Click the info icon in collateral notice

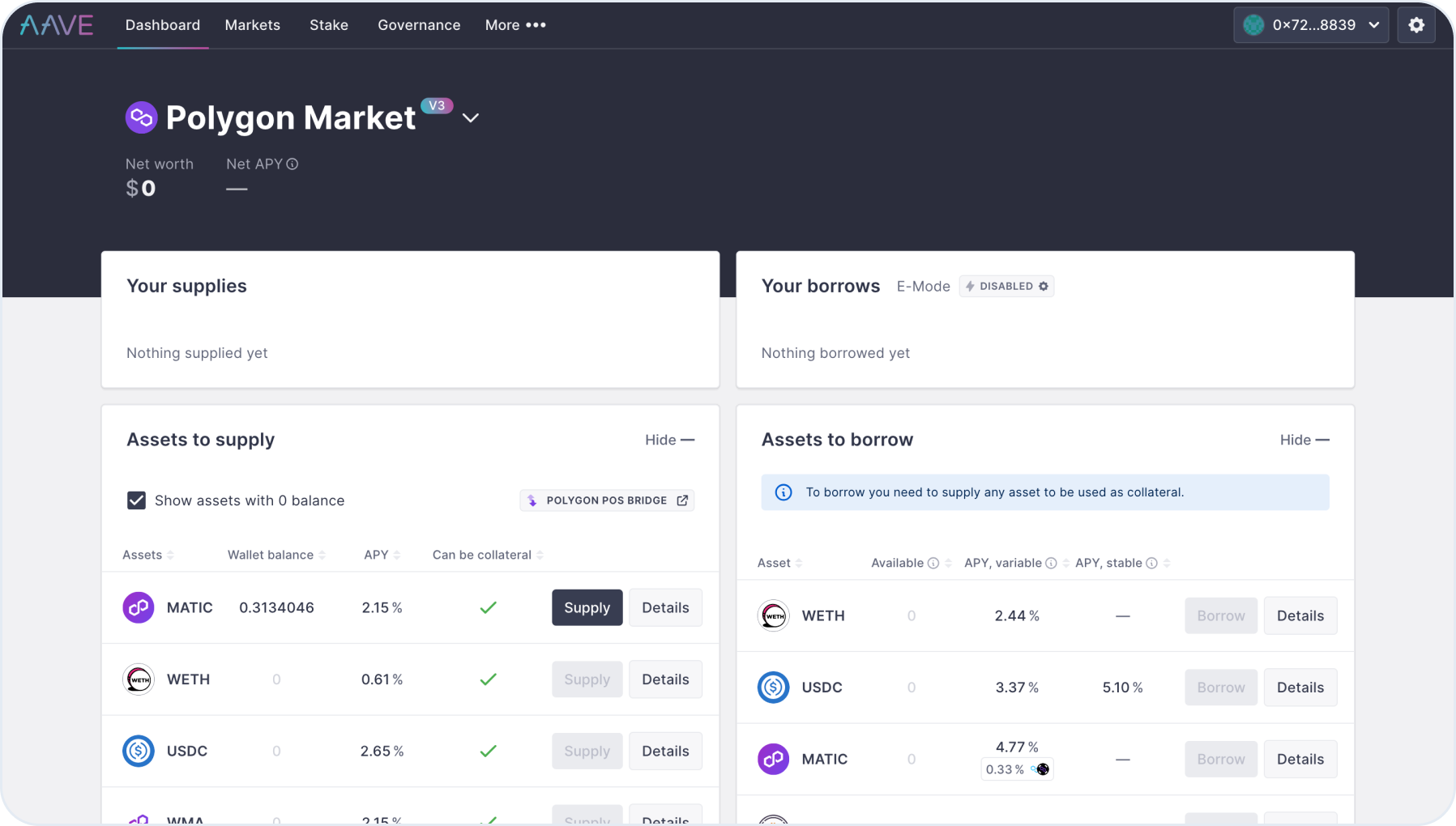784,492
